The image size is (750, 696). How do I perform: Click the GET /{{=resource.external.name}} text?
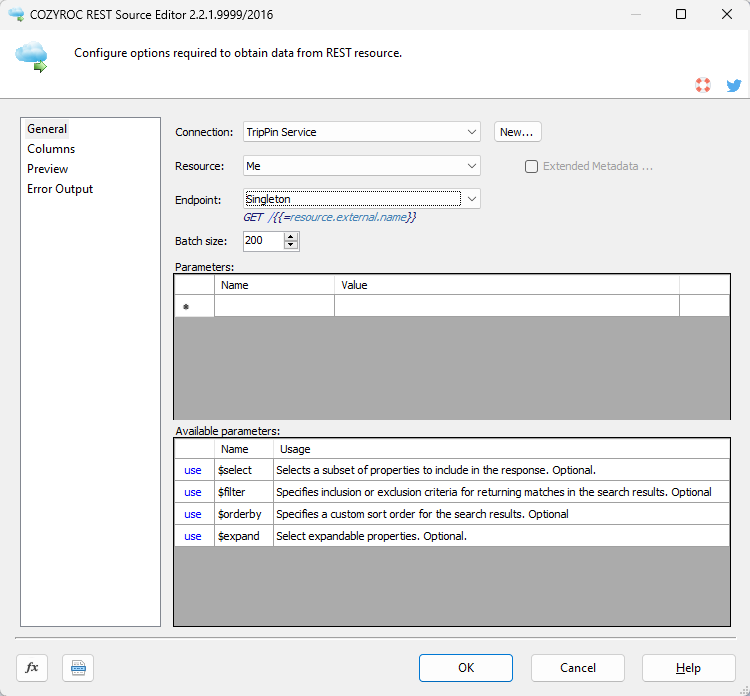pyautogui.click(x=330, y=217)
